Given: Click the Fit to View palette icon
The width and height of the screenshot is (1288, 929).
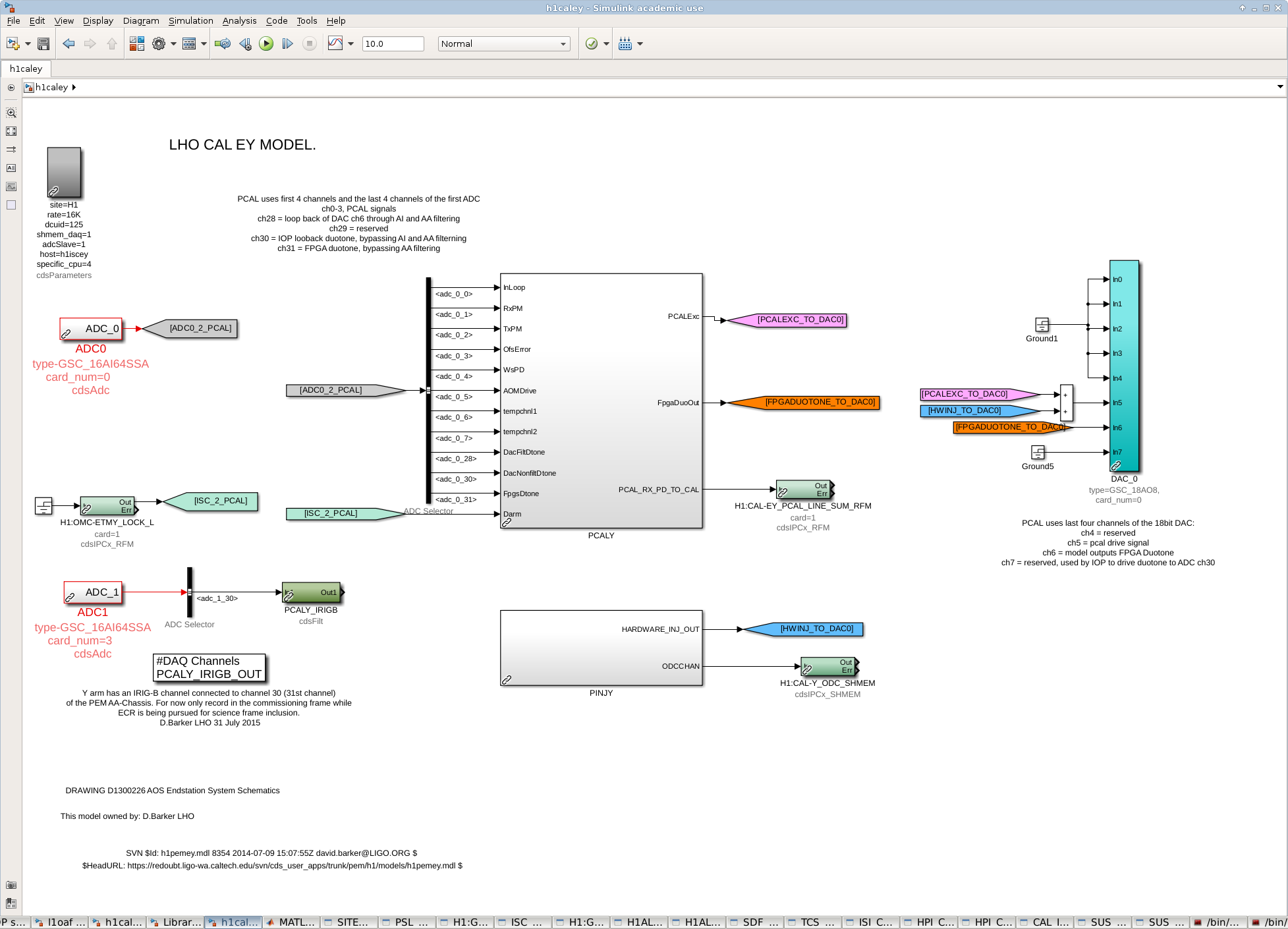Looking at the screenshot, I should click(x=11, y=131).
